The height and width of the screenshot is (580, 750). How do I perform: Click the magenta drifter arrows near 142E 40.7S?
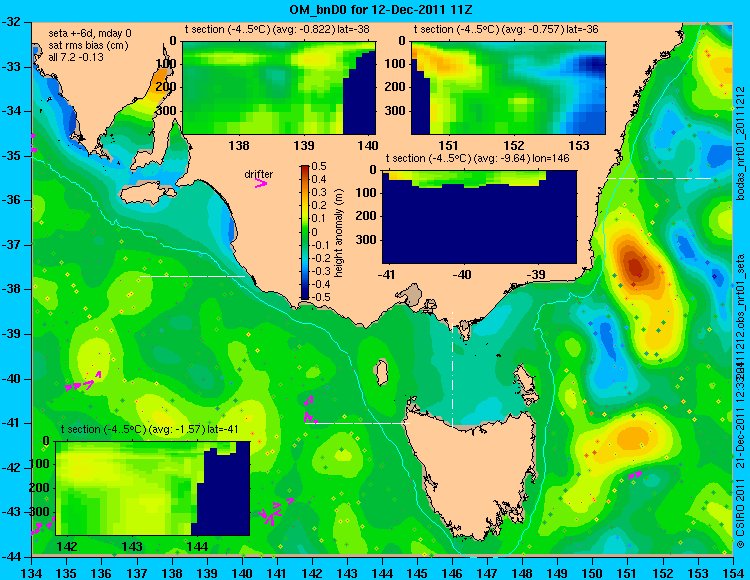[x=309, y=409]
